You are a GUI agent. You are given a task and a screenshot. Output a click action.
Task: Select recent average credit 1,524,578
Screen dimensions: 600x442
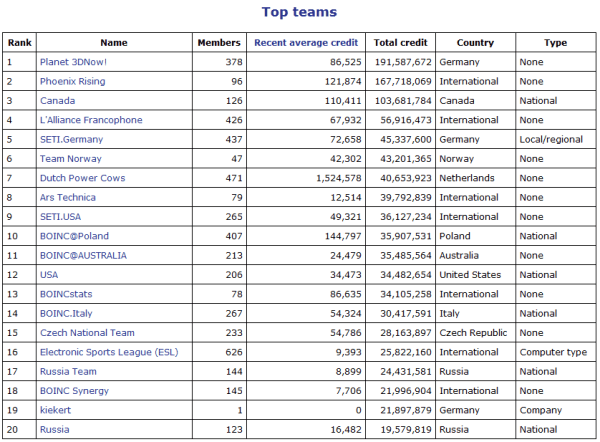(339, 178)
